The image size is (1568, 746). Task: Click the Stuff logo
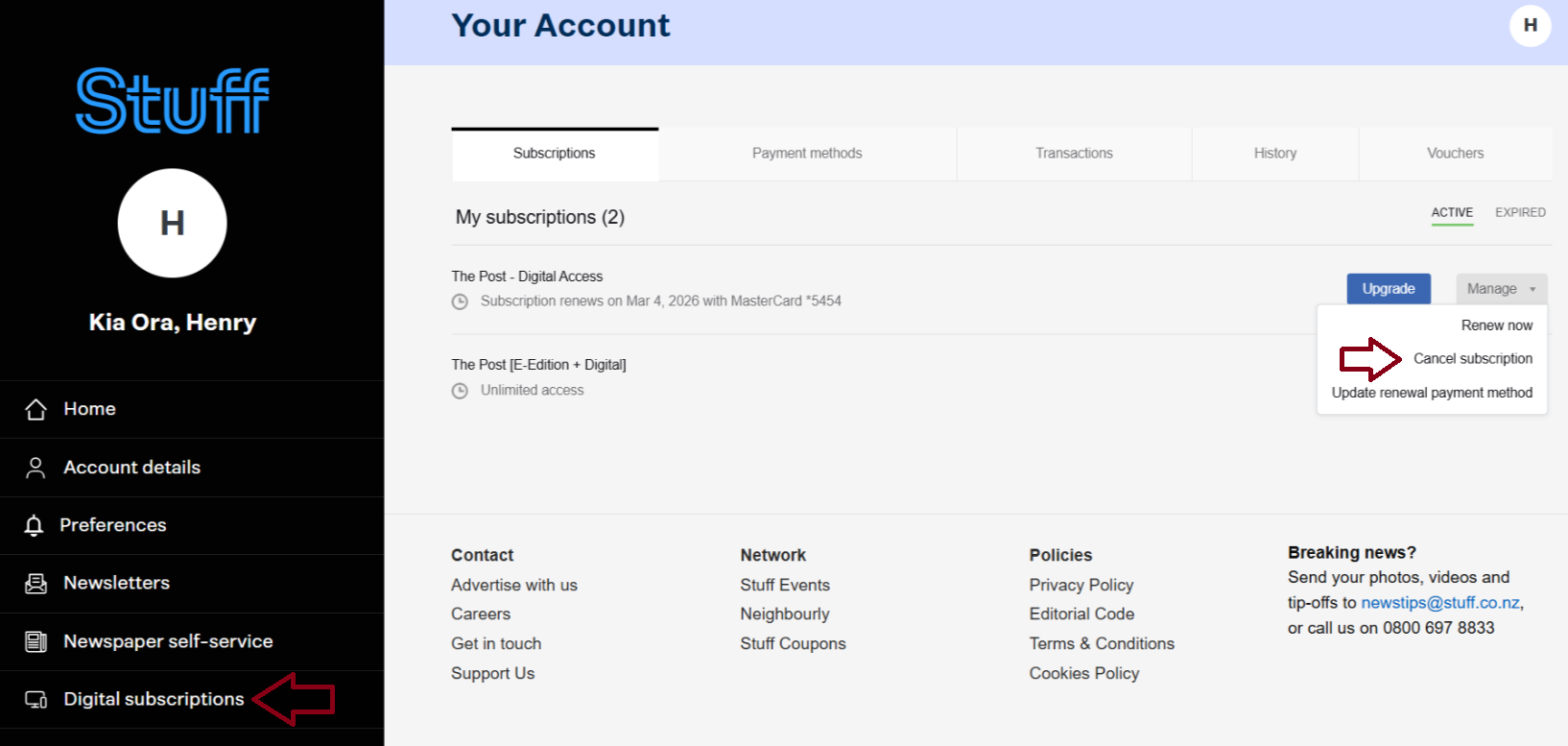(x=173, y=101)
